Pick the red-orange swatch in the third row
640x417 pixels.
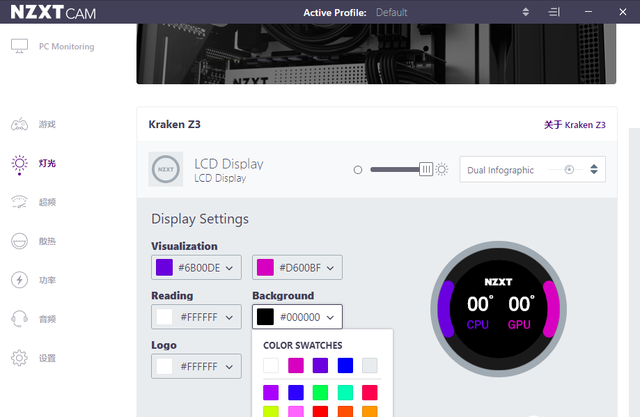(x=345, y=411)
